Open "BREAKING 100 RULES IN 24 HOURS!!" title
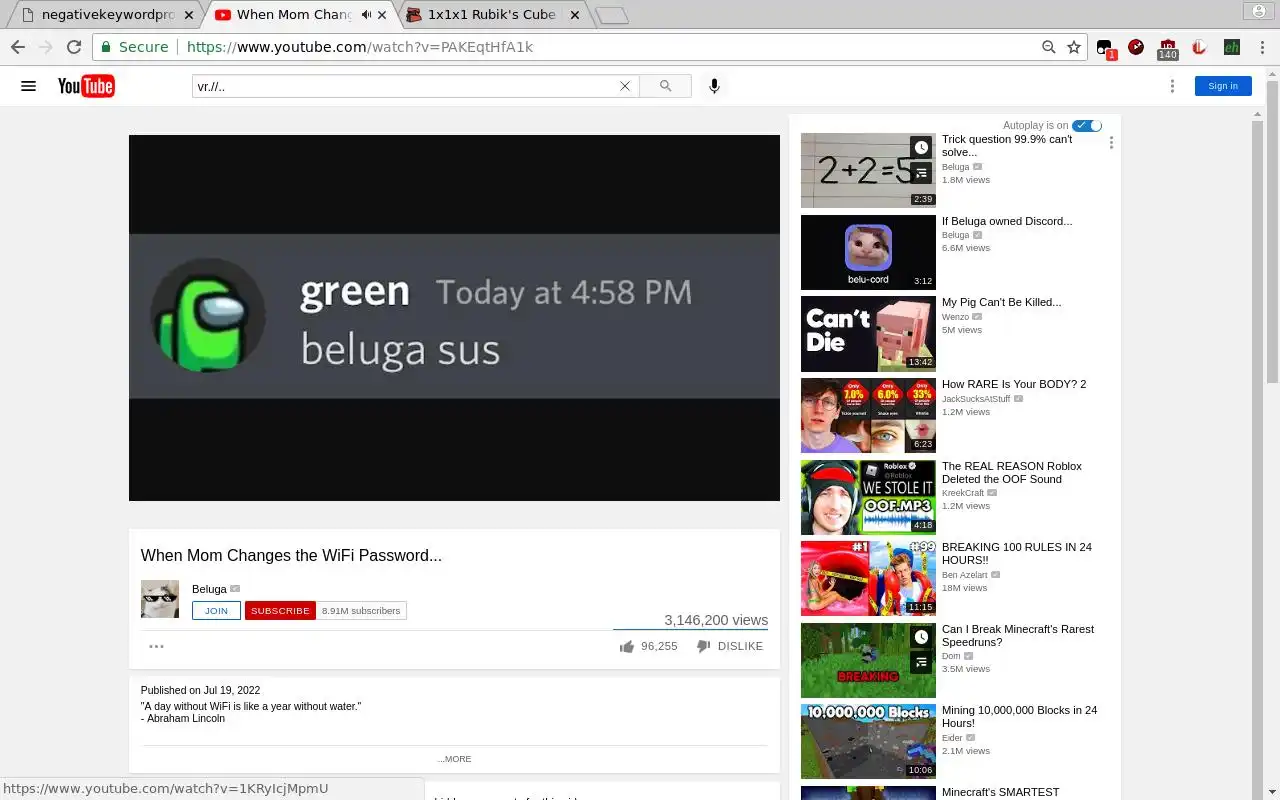Image resolution: width=1280 pixels, height=800 pixels. (1017, 553)
